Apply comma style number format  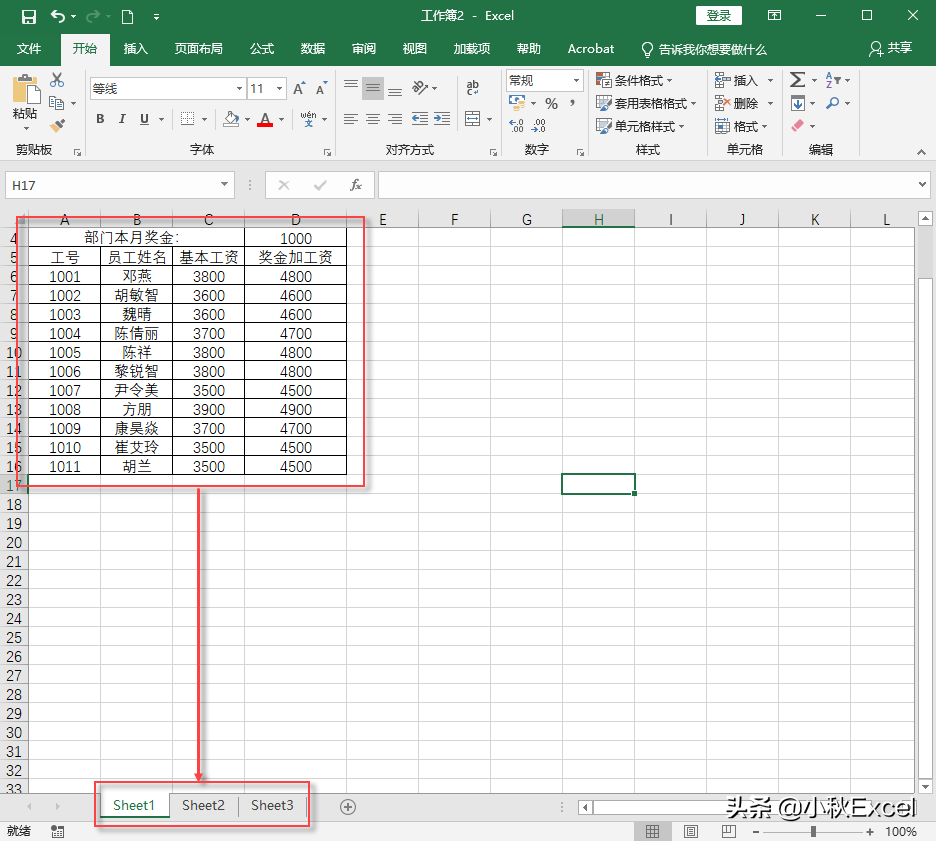tap(572, 103)
